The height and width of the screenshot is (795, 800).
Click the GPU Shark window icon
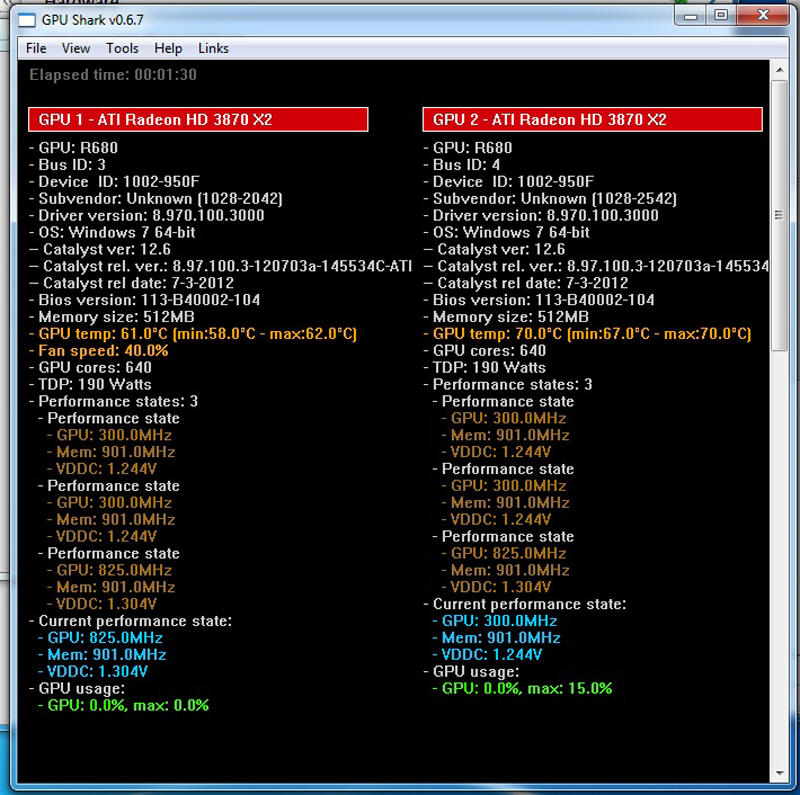coord(27,20)
